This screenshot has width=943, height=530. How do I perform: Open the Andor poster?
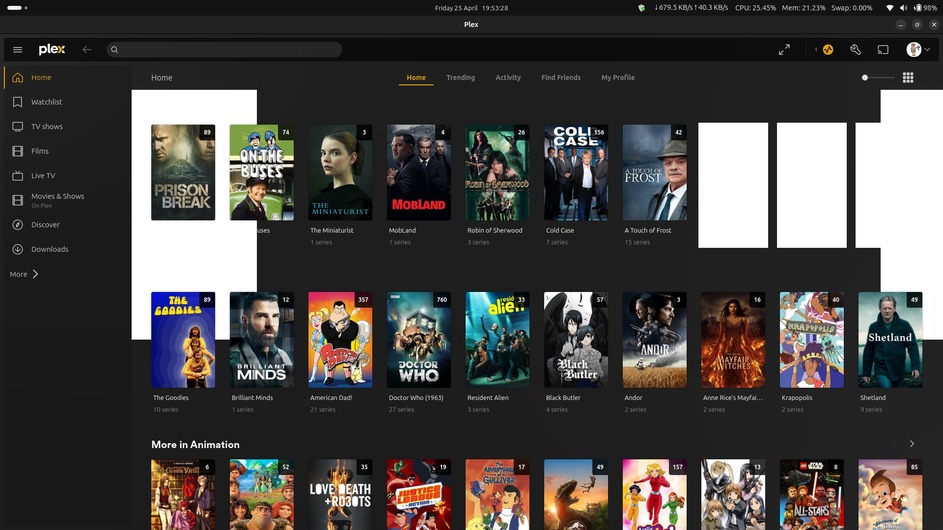pos(654,340)
